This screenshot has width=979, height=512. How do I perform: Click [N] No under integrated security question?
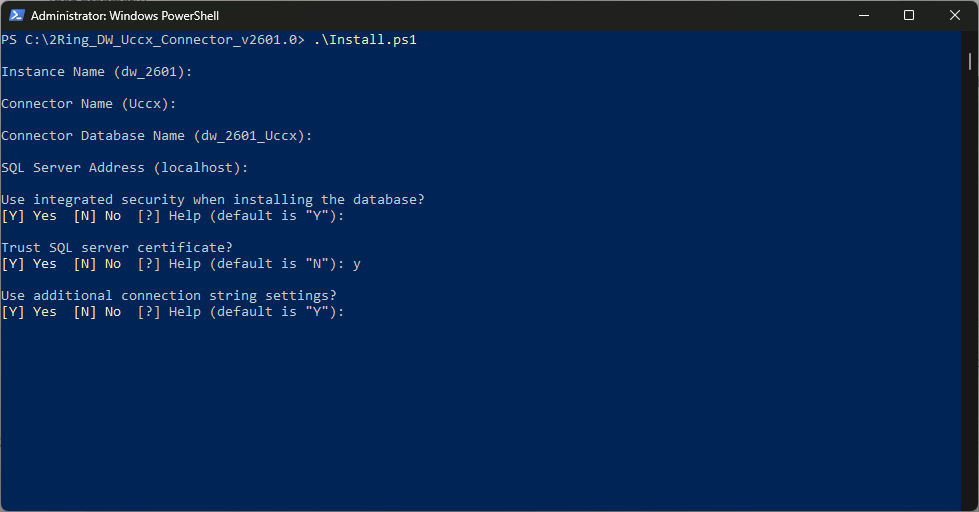97,216
